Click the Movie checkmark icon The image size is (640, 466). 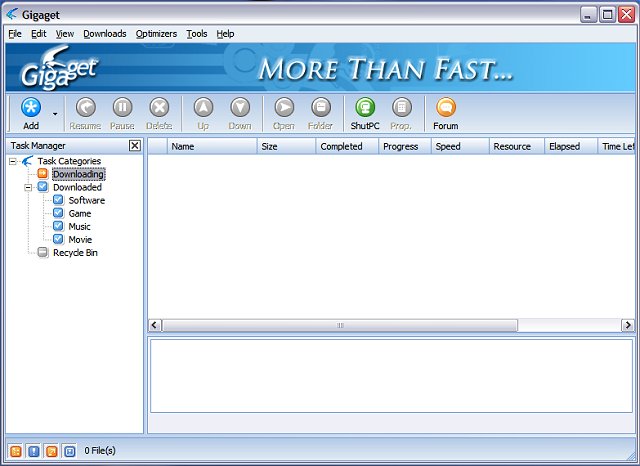tap(58, 239)
